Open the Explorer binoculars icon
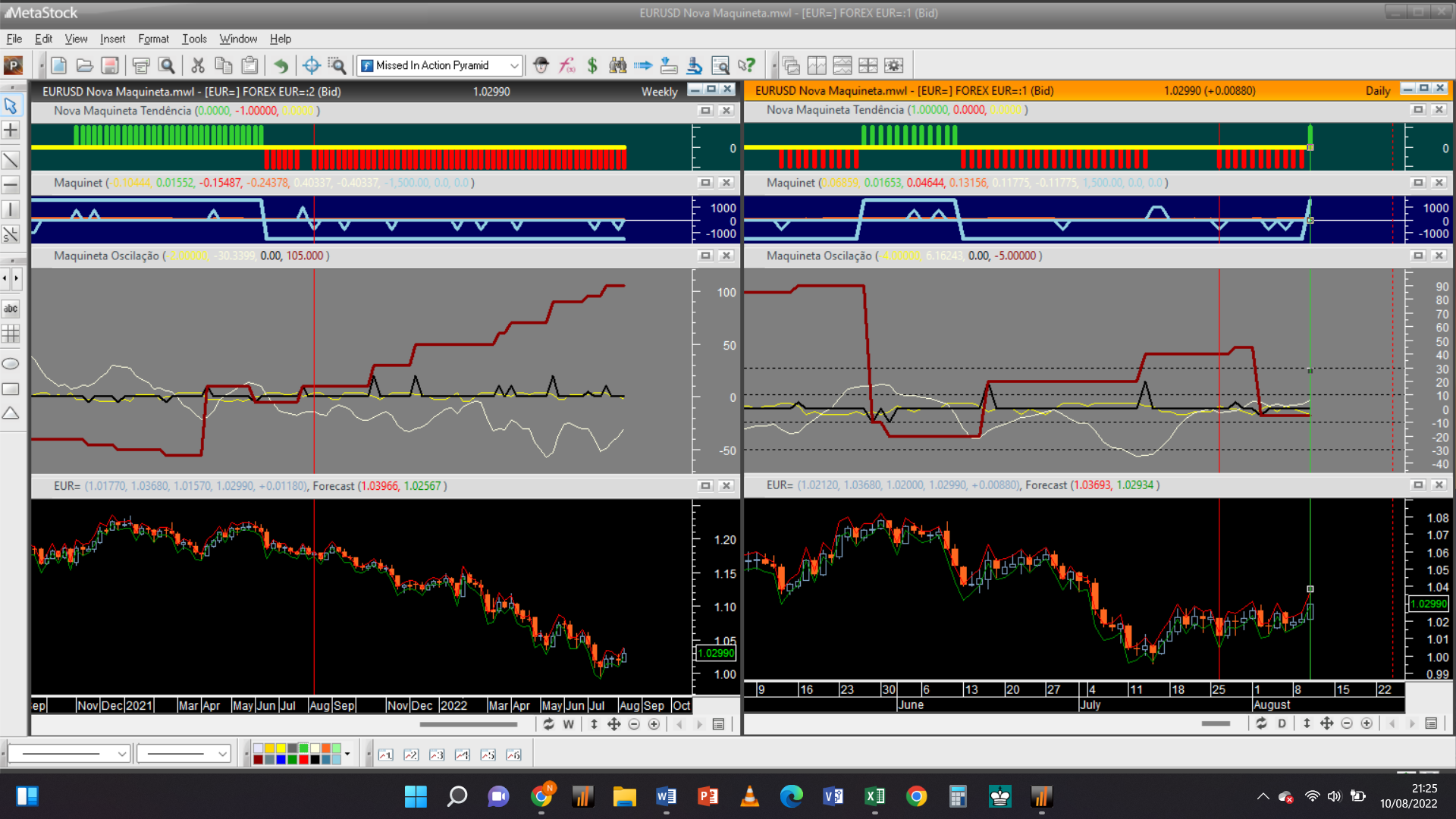The image size is (1456, 819). point(618,66)
